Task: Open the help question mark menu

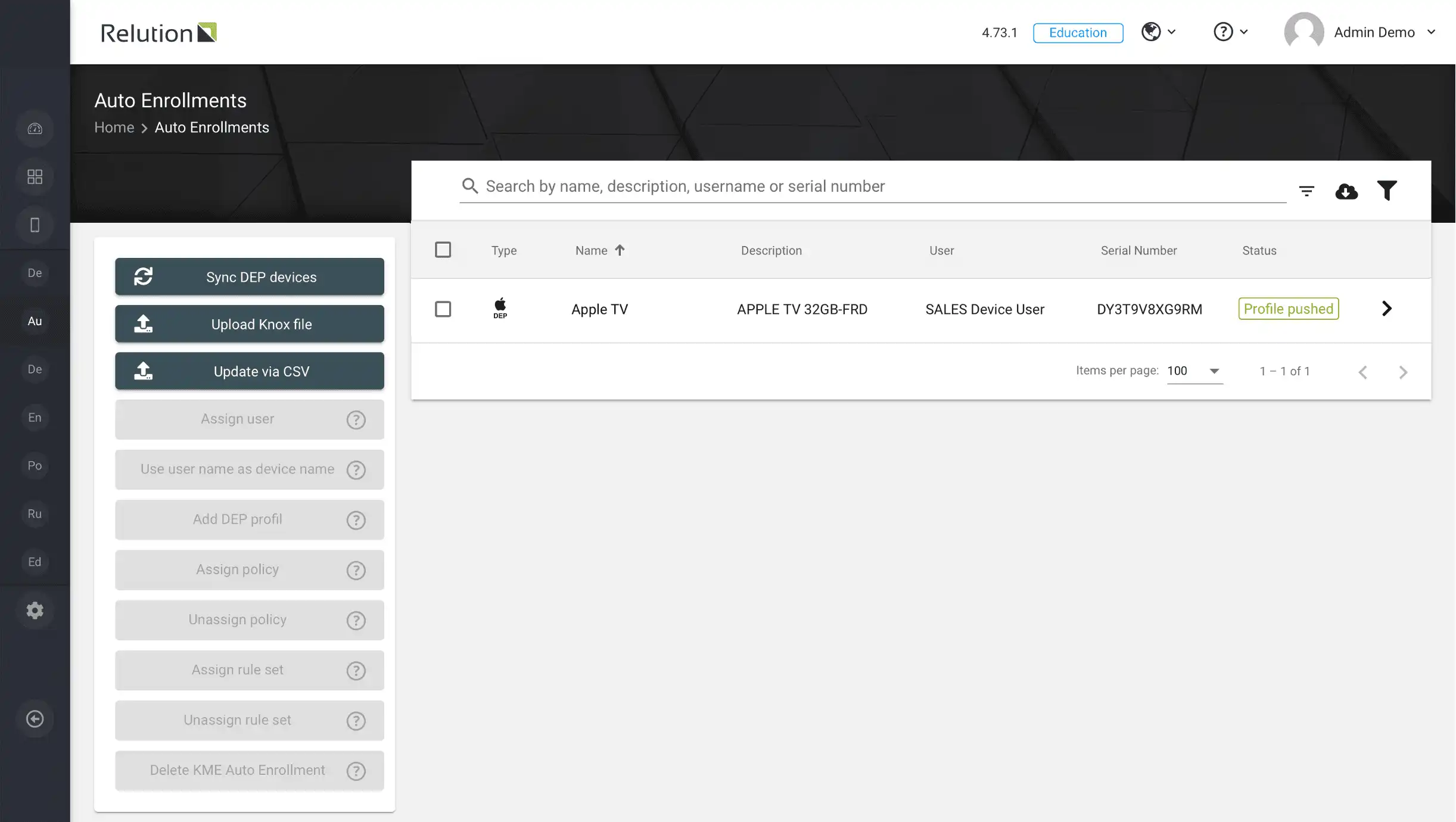Action: [1230, 32]
